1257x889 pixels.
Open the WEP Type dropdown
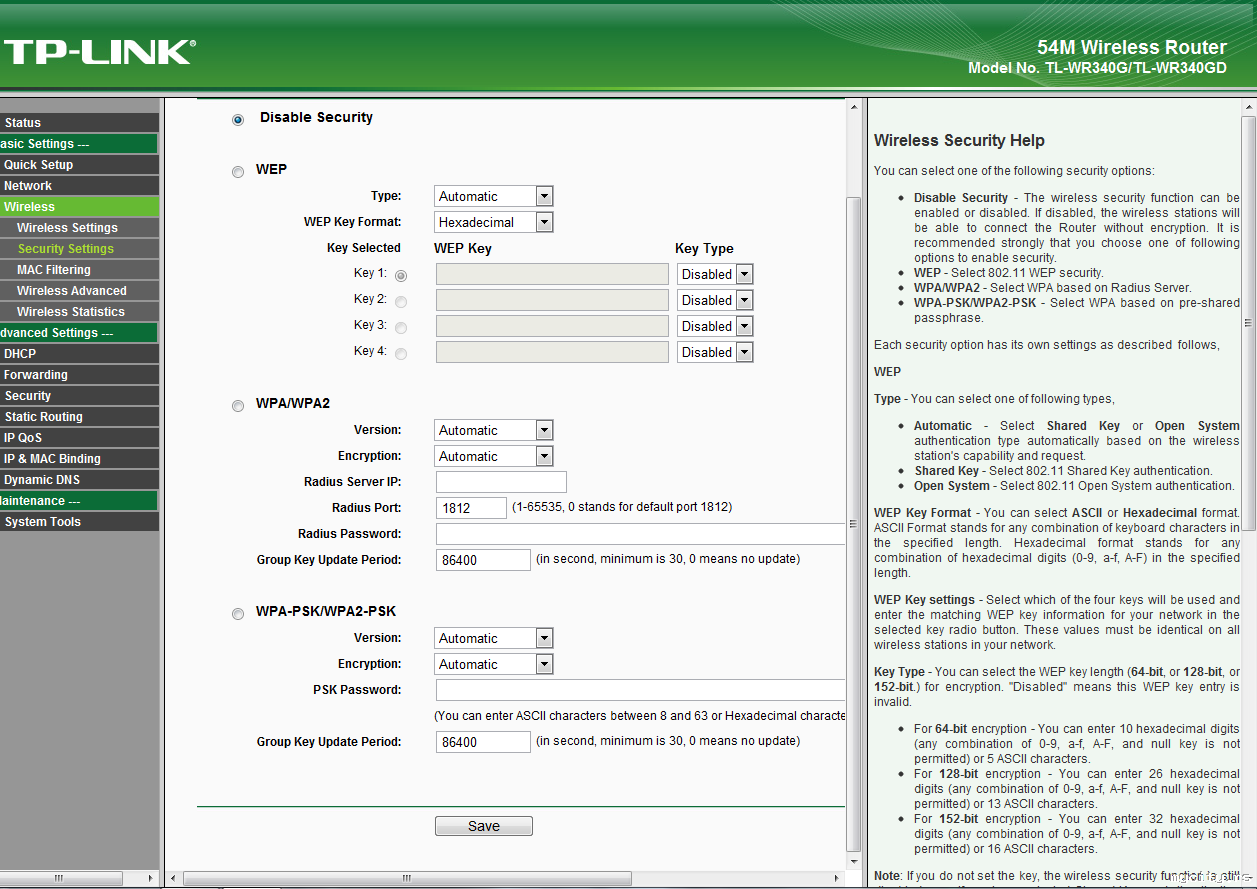click(x=493, y=196)
